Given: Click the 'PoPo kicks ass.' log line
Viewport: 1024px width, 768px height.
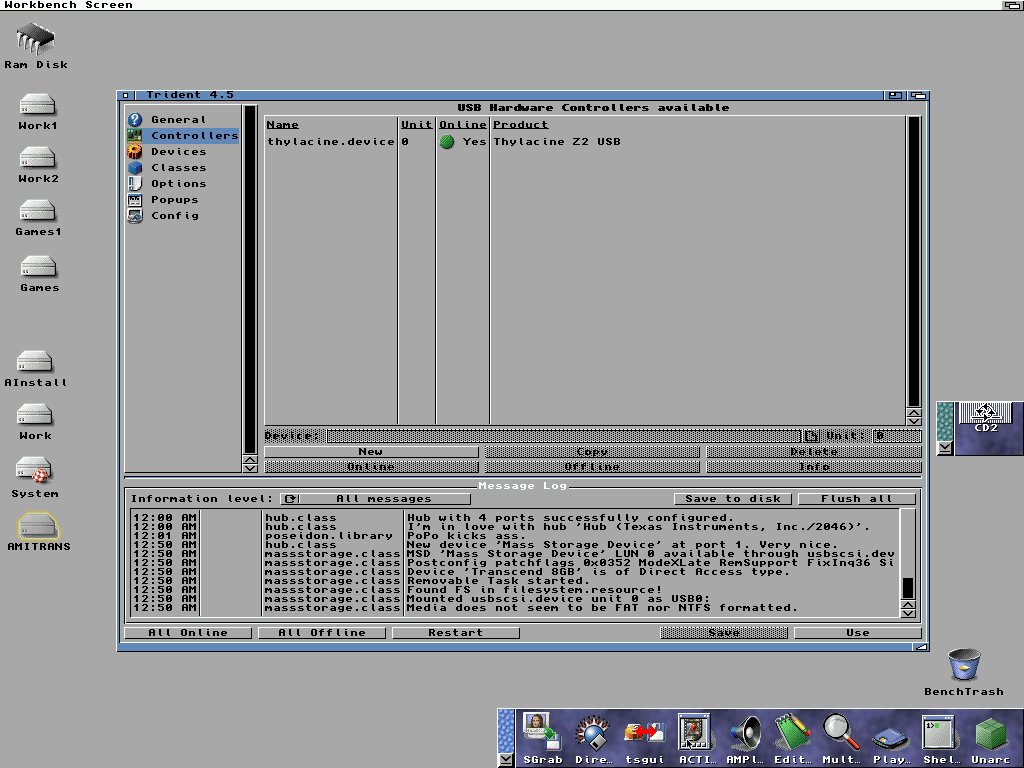Looking at the screenshot, I should (x=466, y=536).
